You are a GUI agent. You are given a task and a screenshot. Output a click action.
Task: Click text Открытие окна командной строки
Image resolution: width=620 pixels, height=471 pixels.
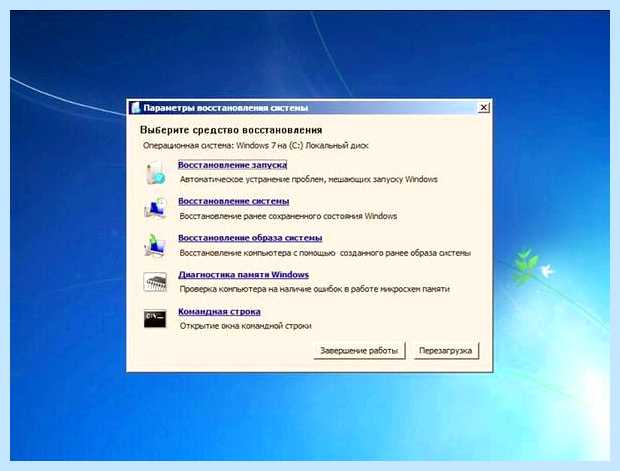(246, 326)
